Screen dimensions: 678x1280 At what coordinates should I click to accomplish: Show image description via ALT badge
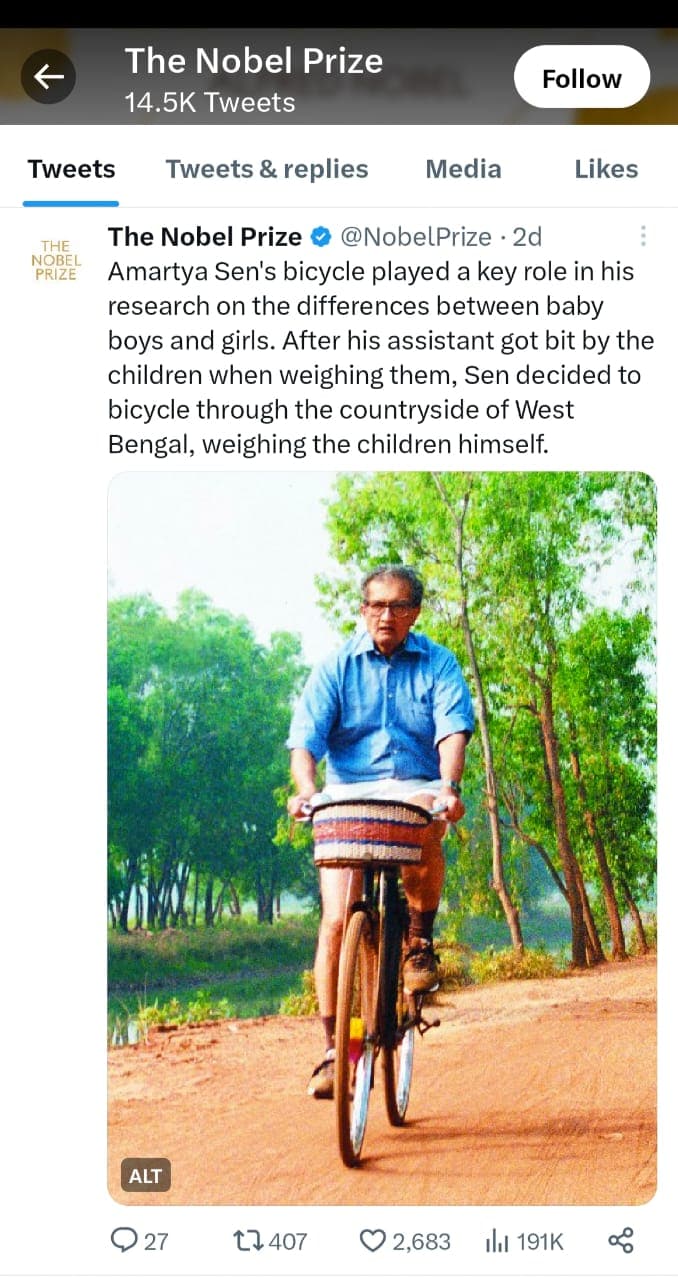146,1176
